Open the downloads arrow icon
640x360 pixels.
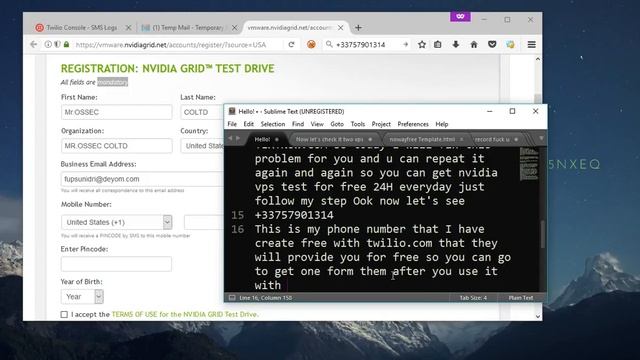point(456,44)
